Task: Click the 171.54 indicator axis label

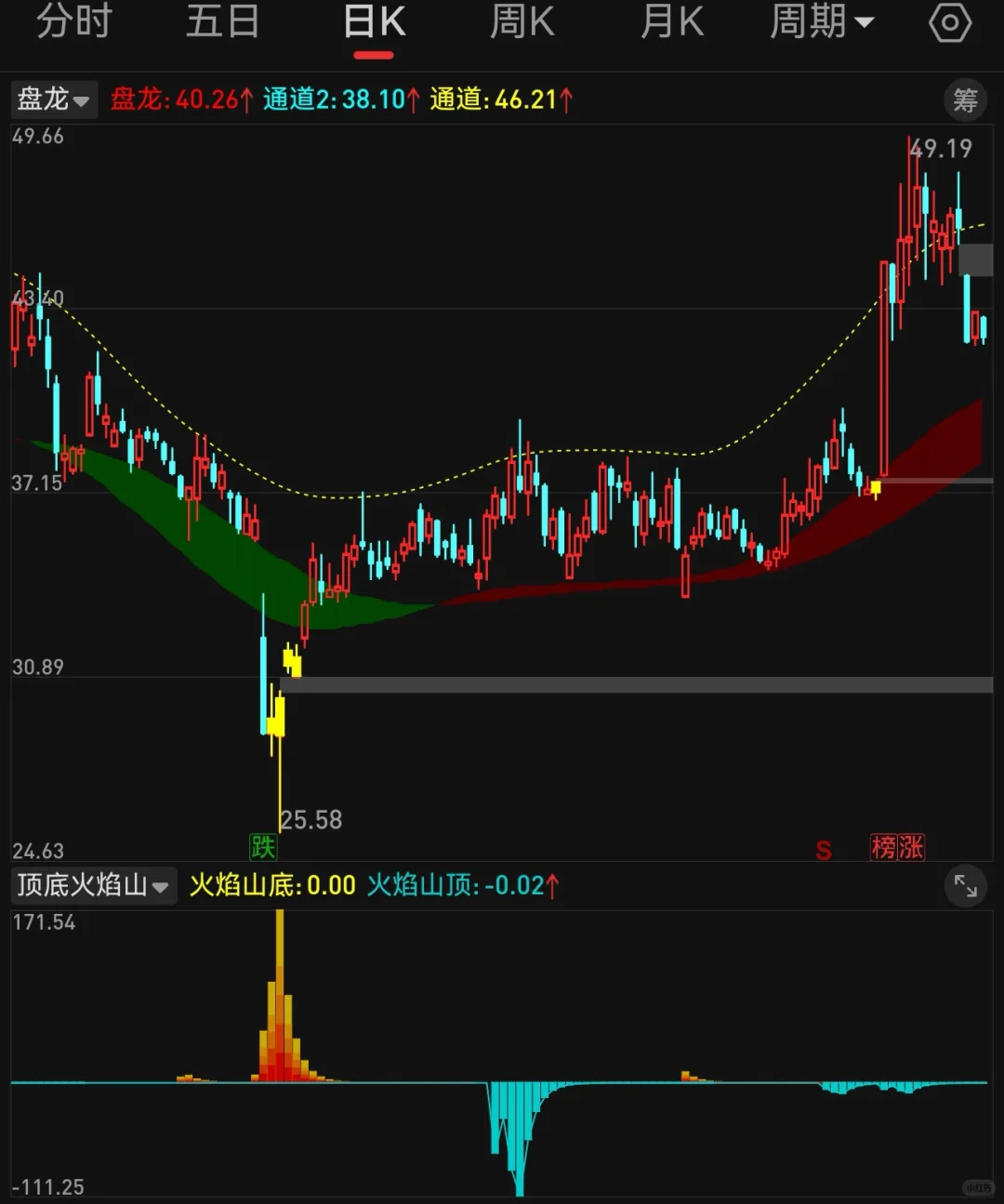Action: 44,922
